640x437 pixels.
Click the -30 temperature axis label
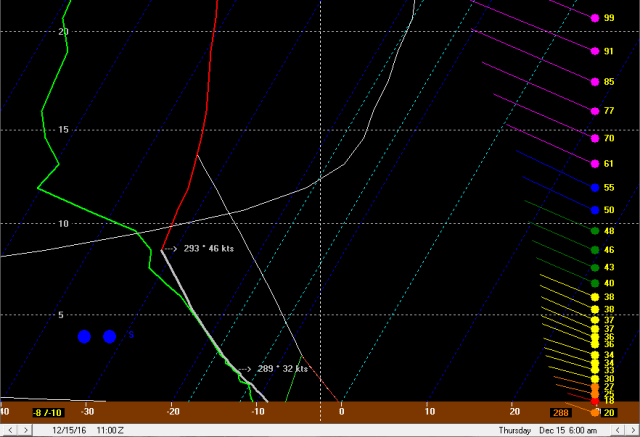(87, 411)
